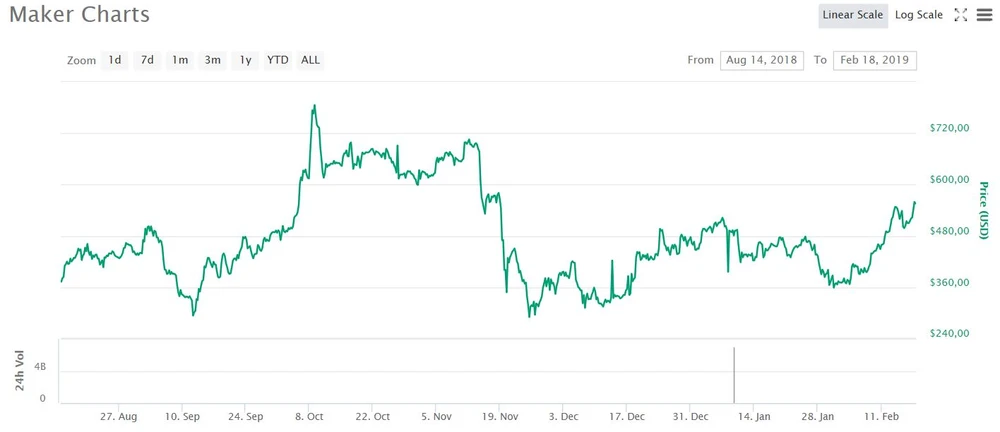
Task: Edit the To date field
Action: pos(876,60)
